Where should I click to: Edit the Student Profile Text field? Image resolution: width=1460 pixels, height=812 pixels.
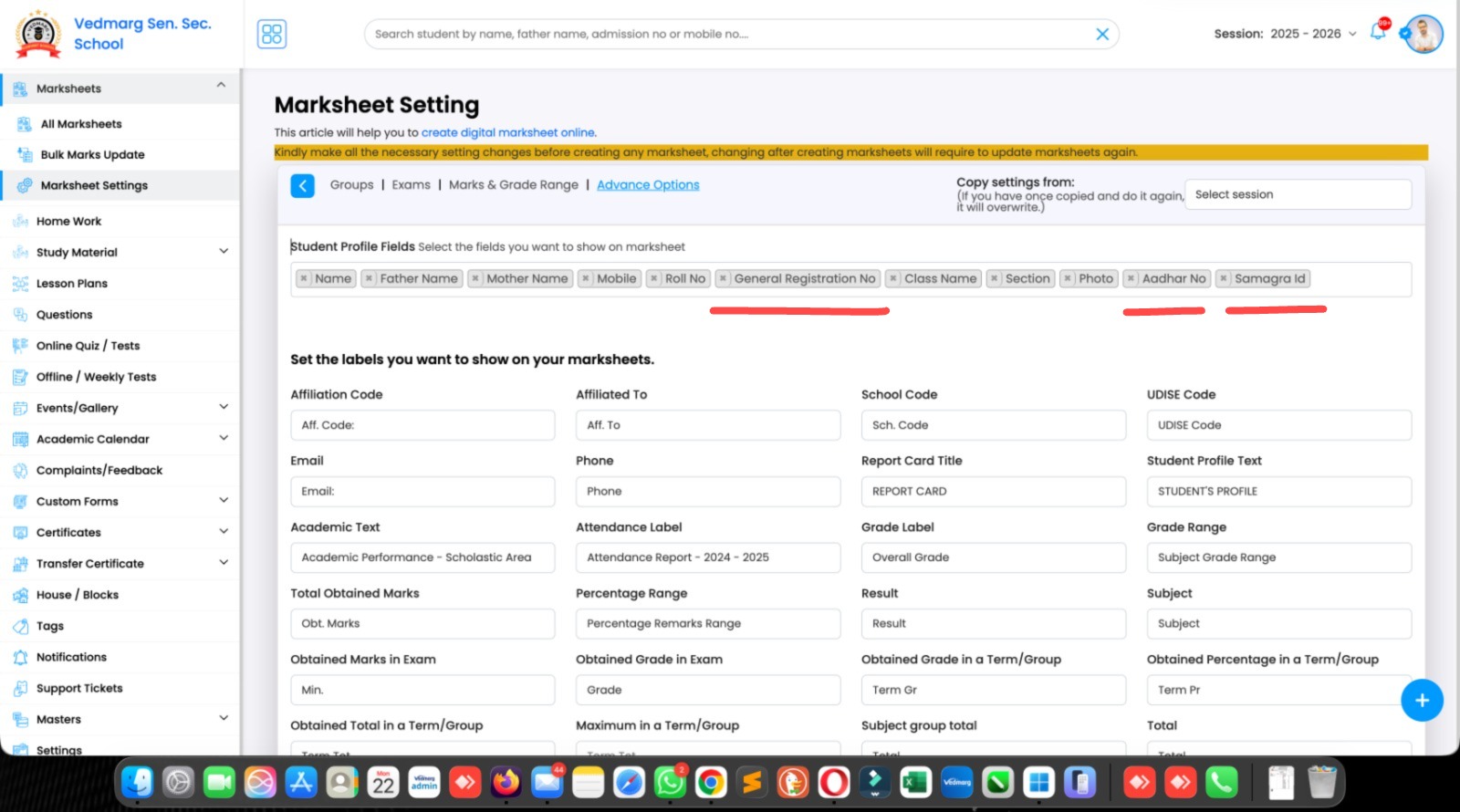pyautogui.click(x=1278, y=492)
